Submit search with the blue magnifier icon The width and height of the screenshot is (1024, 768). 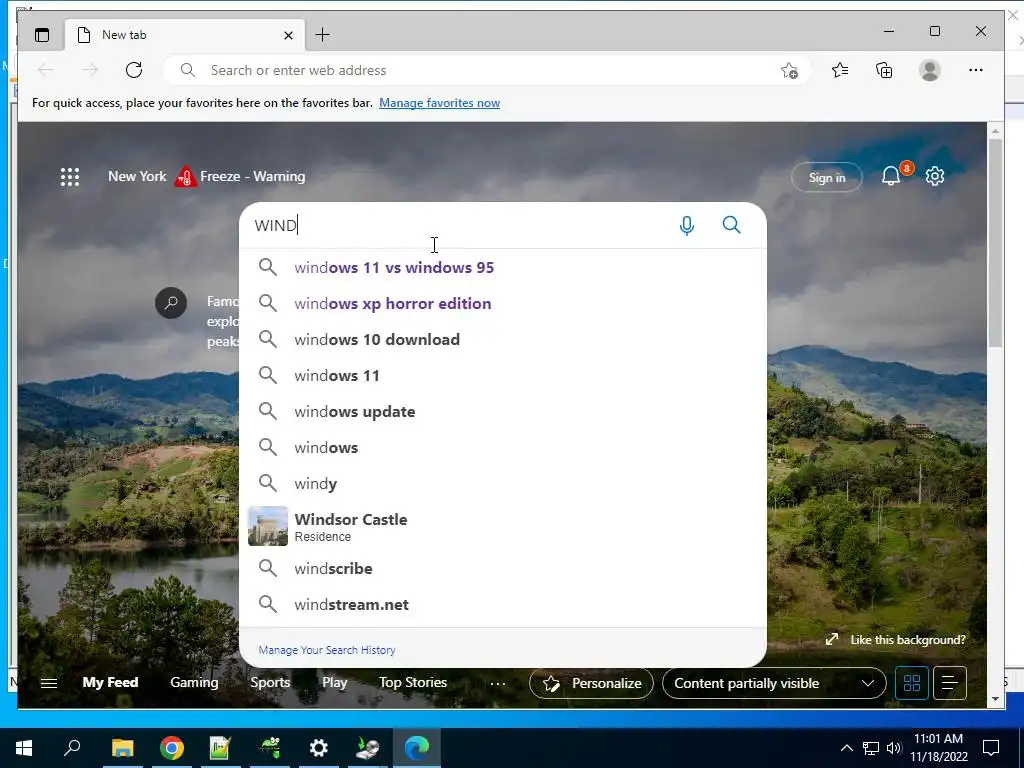coord(731,225)
